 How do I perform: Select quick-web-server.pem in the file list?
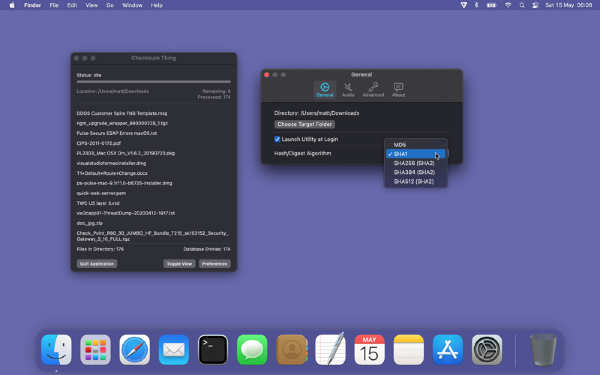101,193
